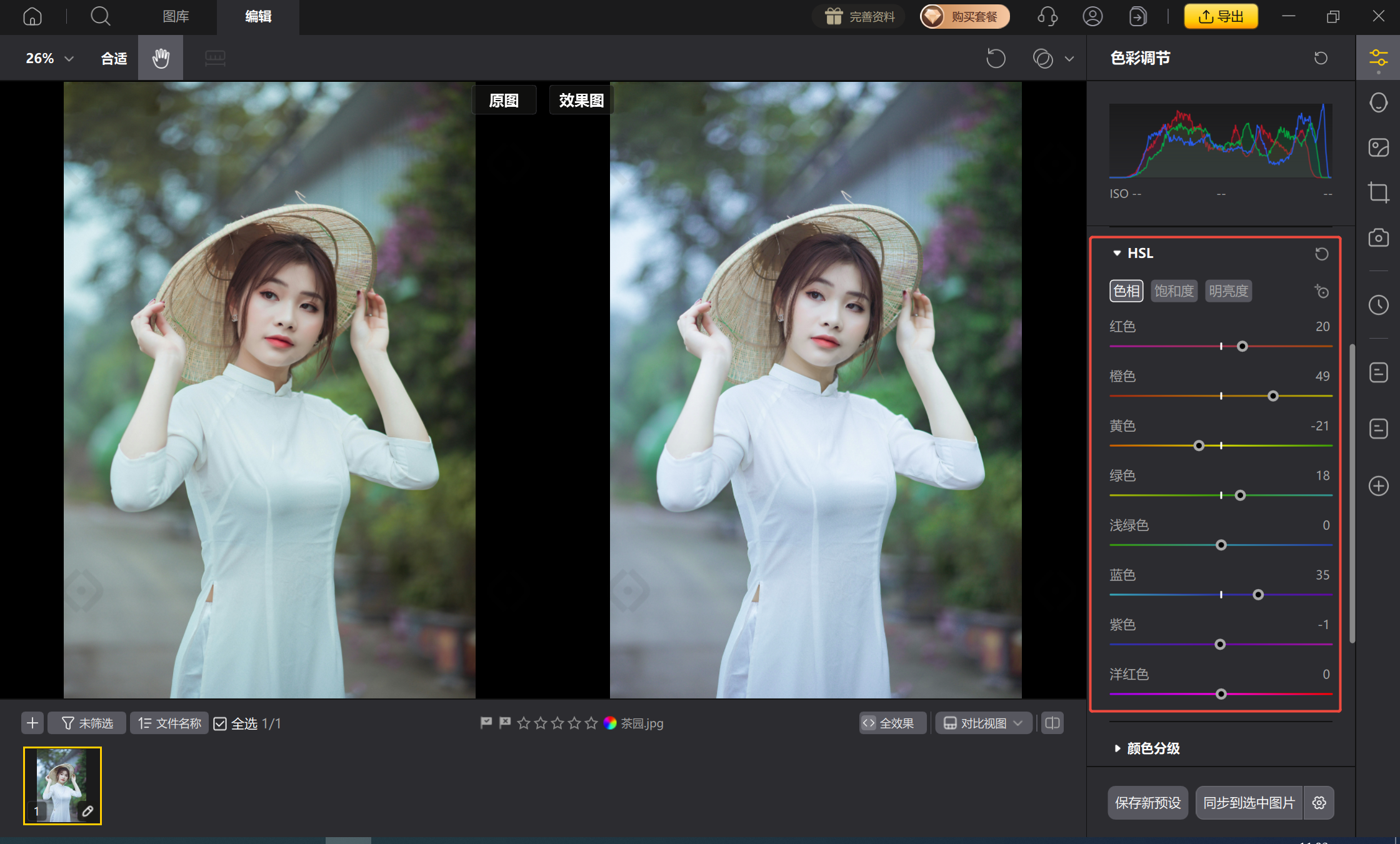This screenshot has height=844, width=1400.
Task: Toggle the 全选 select-all checkbox
Action: [x=220, y=723]
